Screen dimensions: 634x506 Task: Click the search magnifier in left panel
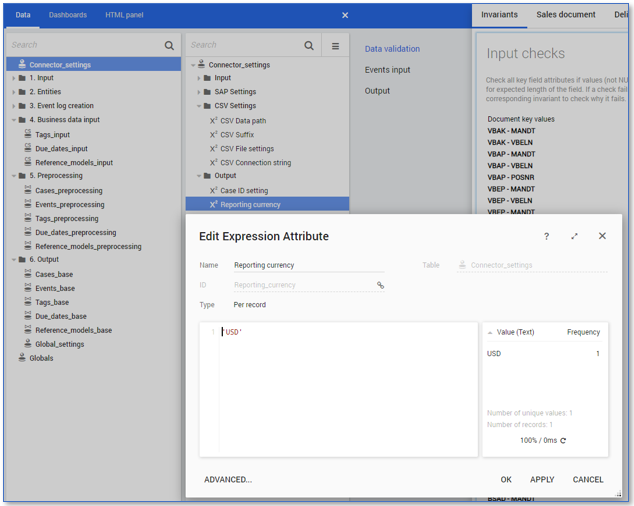coord(169,45)
